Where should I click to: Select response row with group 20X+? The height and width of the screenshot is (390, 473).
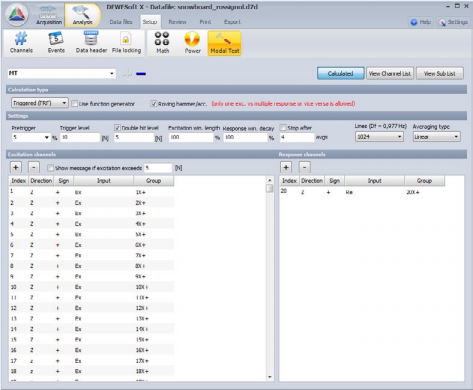[362, 192]
